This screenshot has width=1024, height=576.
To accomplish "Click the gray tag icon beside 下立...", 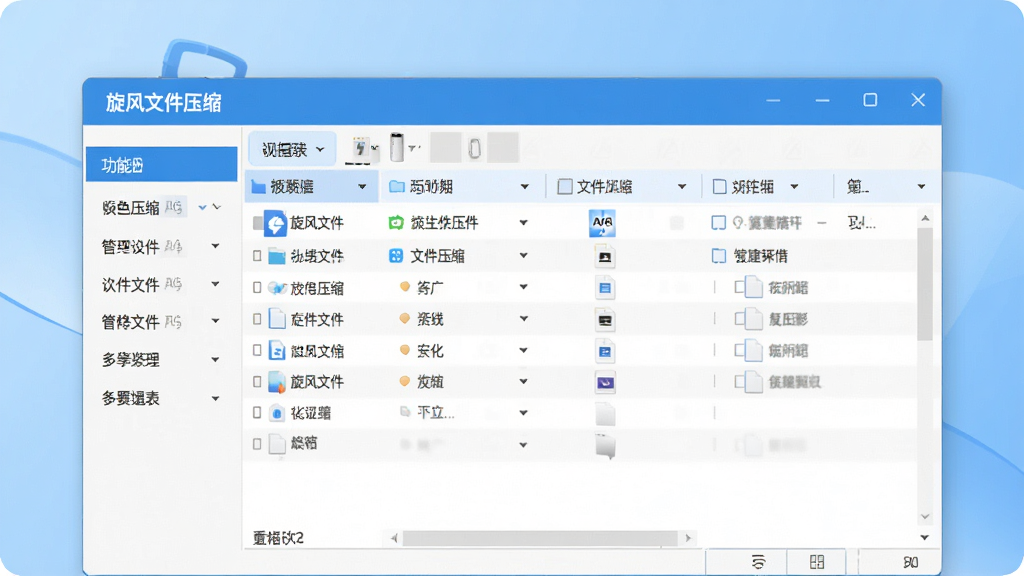I will point(405,411).
